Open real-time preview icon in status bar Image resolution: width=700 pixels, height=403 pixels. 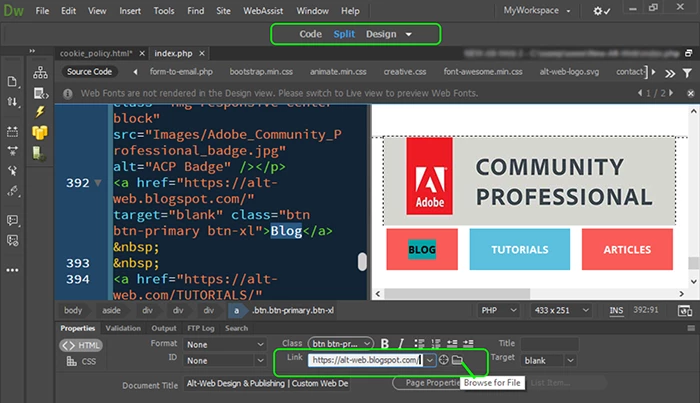[x=685, y=311]
